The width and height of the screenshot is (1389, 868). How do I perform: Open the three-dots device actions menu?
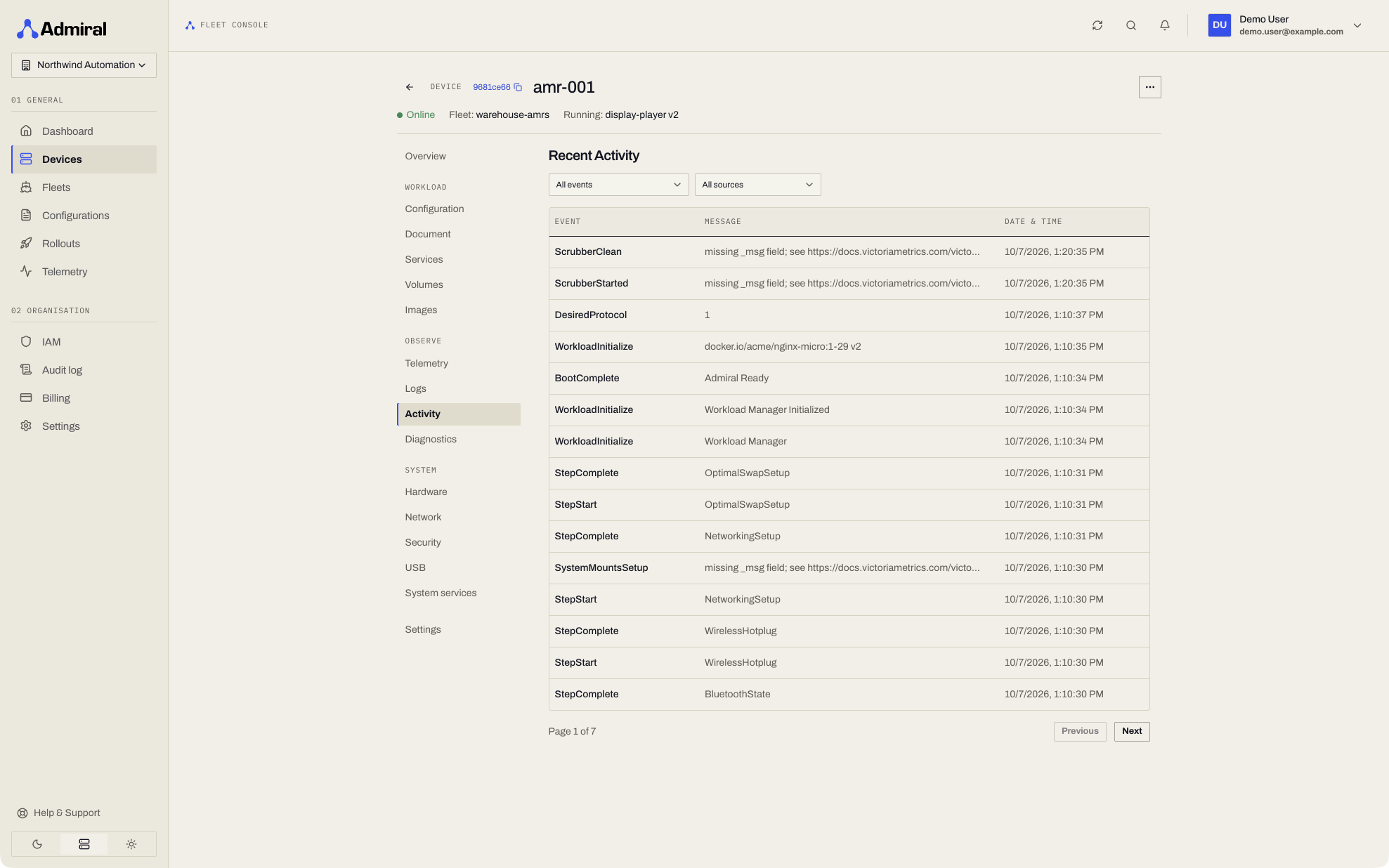[x=1149, y=87]
